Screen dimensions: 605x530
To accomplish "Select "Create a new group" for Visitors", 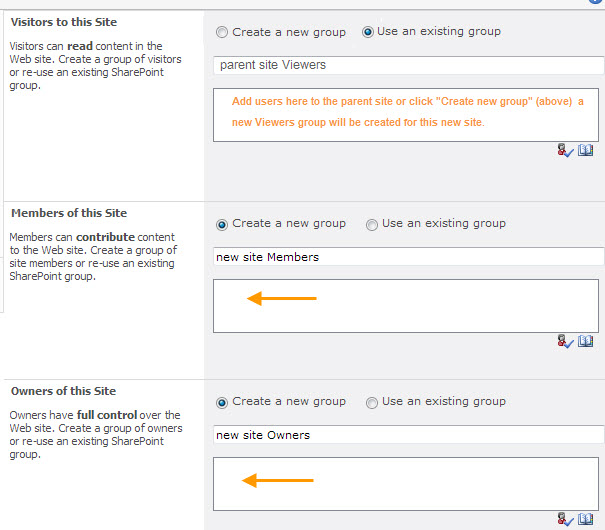I will [x=222, y=32].
